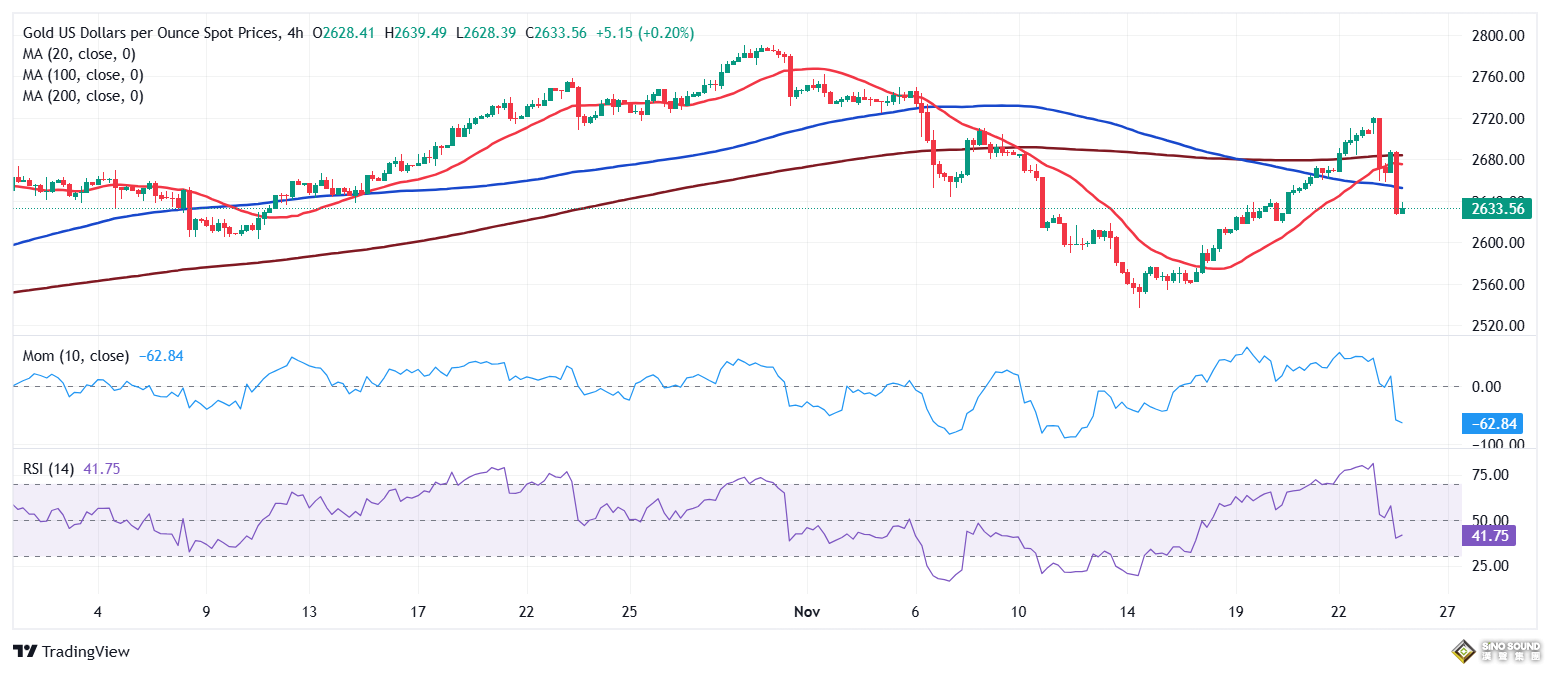The height and width of the screenshot is (673, 1550).
Task: Click the 4 date label on time axis
Action: point(97,611)
